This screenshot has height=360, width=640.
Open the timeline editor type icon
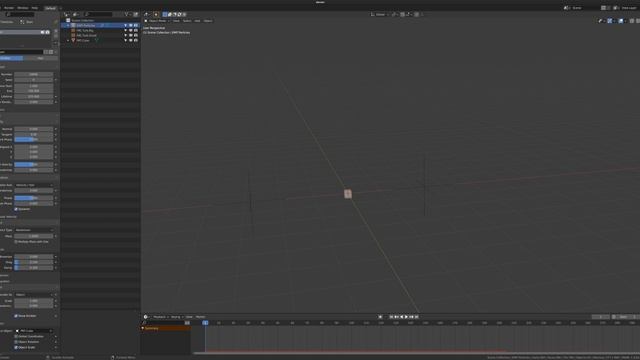click(146, 317)
